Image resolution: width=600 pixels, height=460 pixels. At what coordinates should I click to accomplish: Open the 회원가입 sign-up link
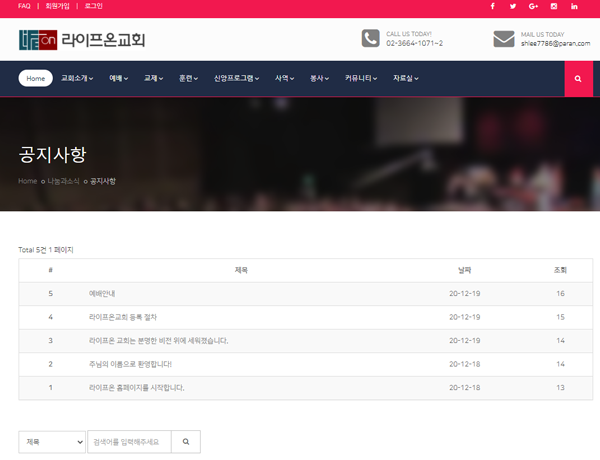(57, 6)
